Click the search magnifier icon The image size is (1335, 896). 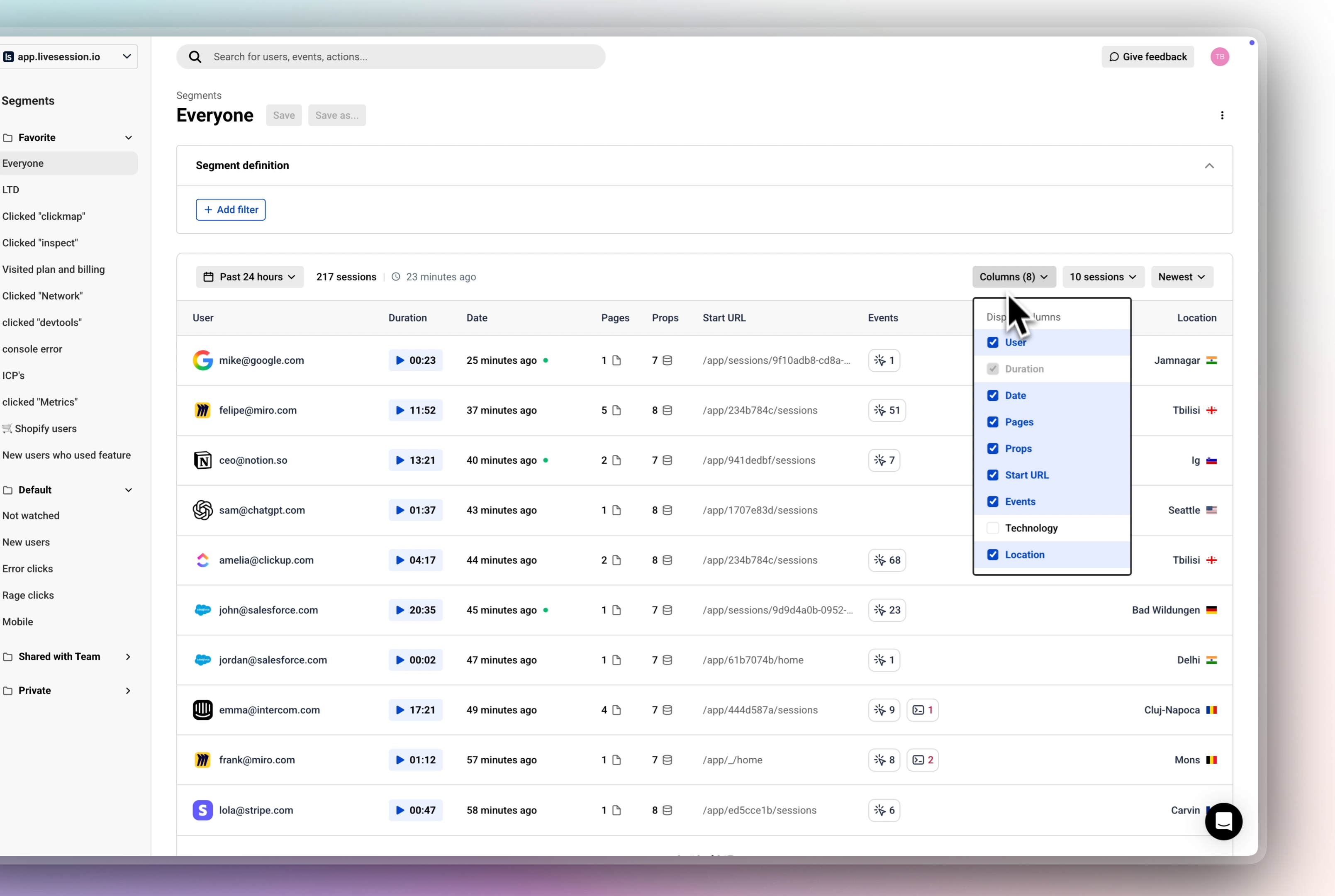point(195,56)
